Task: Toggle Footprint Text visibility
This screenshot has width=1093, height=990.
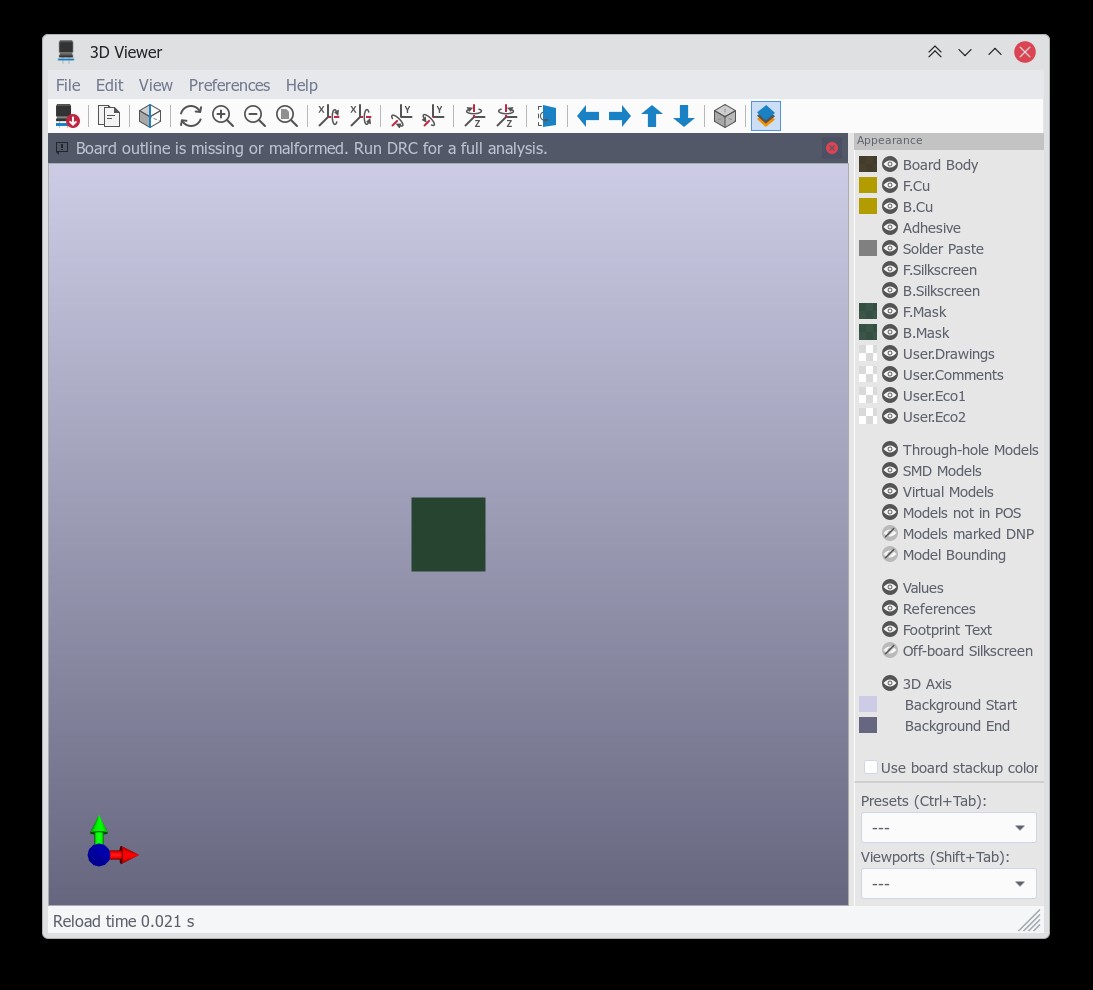Action: [x=889, y=629]
